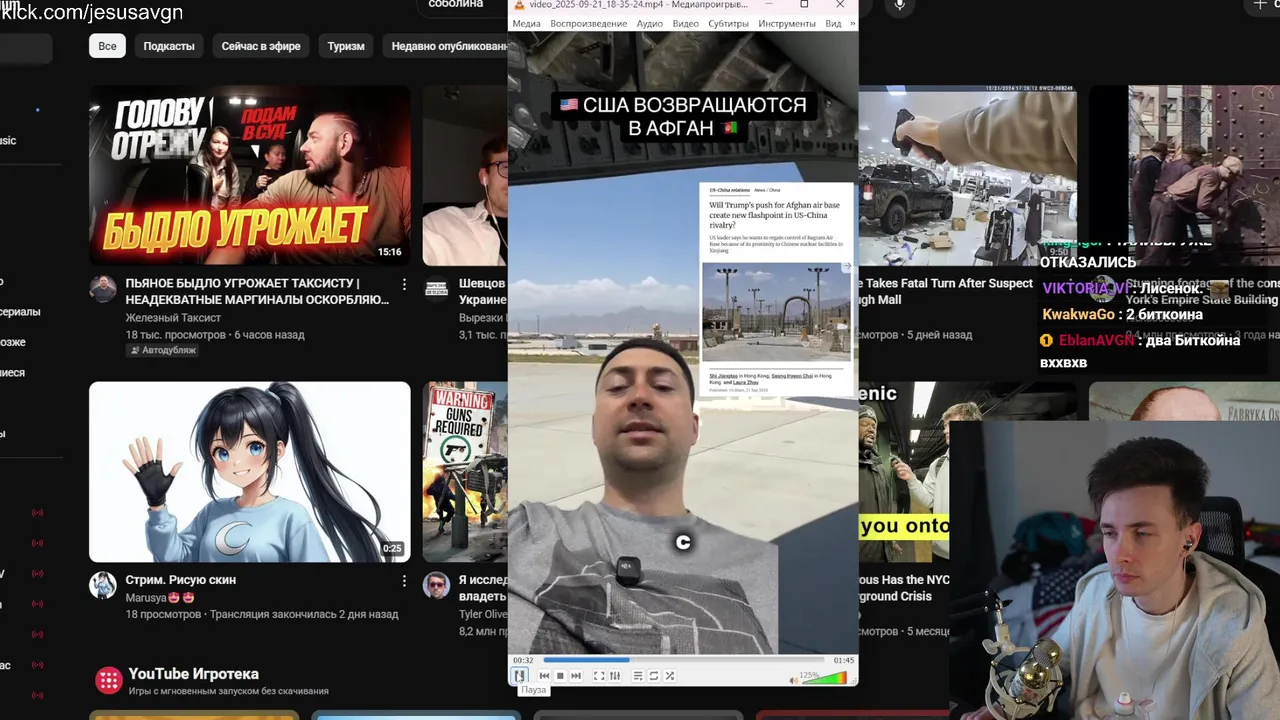Screen dimensions: 1280x720
Task: Click the Шевцов video channel avatar
Action: (436, 287)
